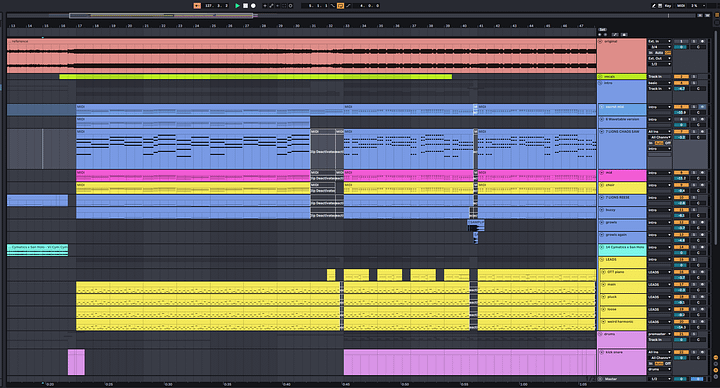Arm the original track for recording
The image size is (720, 388).
(x=702, y=41)
